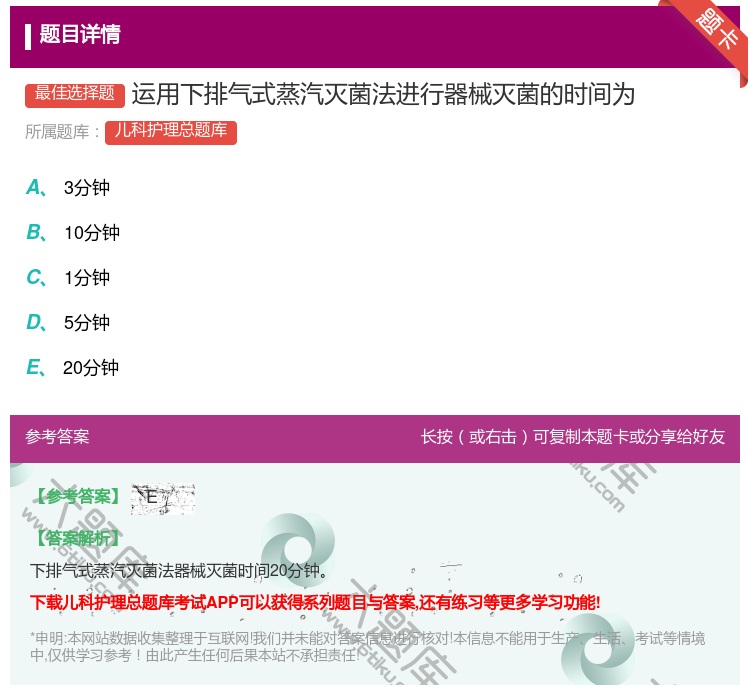Click the 申明 disclaimer text
The height and width of the screenshot is (685, 750).
point(367,646)
